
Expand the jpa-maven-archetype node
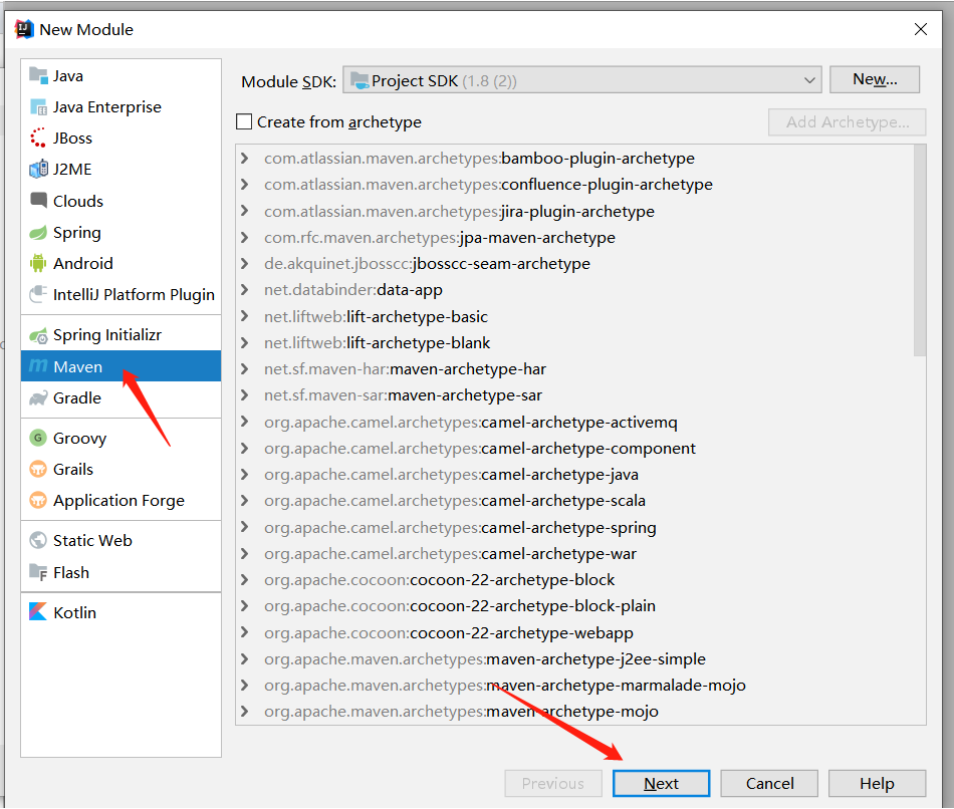(x=245, y=237)
